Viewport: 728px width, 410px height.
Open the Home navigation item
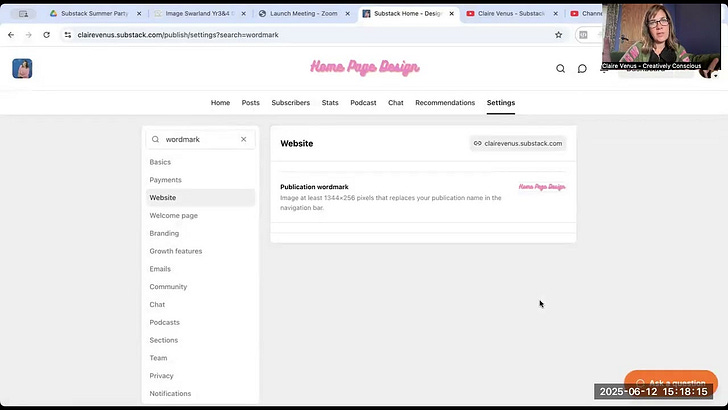(220, 103)
